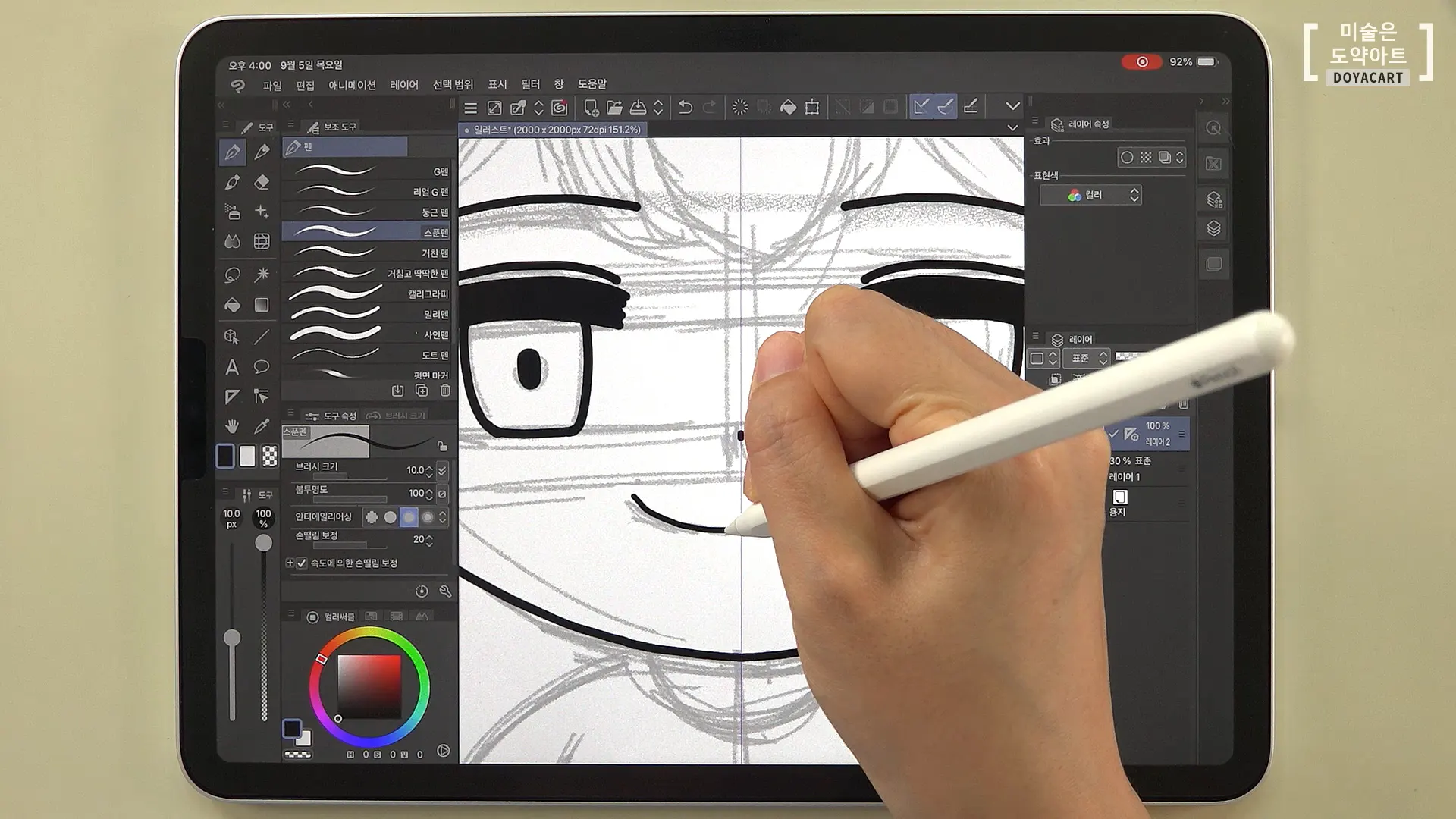Select the Pen tool in the toolbox
1456x819 pixels.
pyautogui.click(x=232, y=152)
